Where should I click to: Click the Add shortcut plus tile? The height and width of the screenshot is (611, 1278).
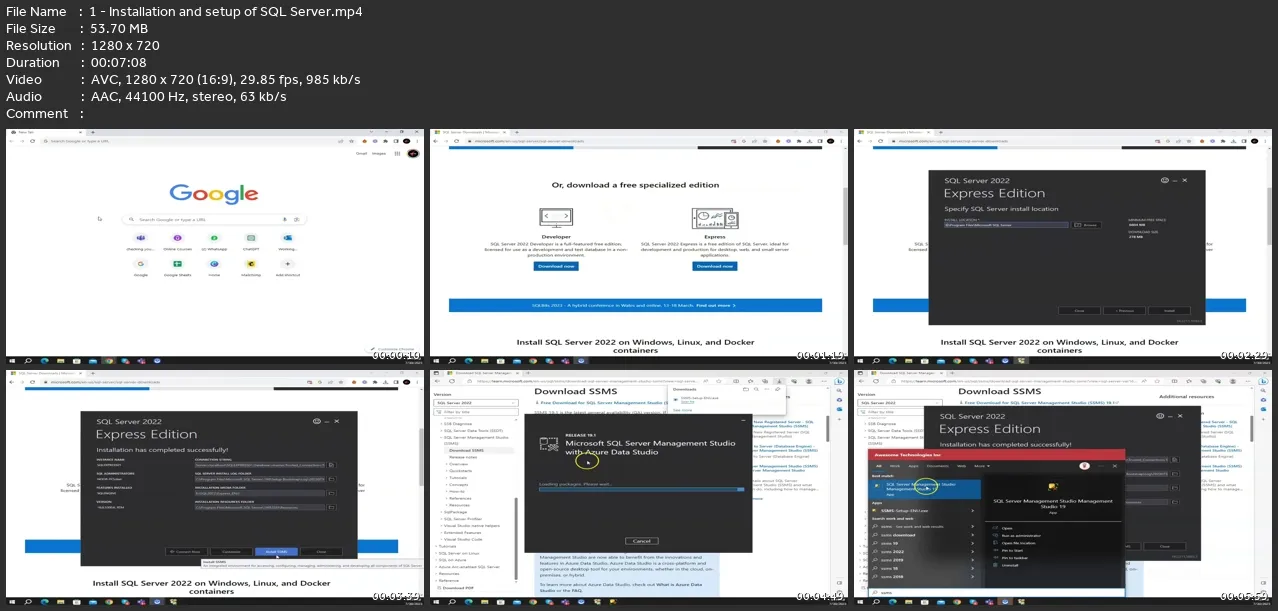[286, 266]
